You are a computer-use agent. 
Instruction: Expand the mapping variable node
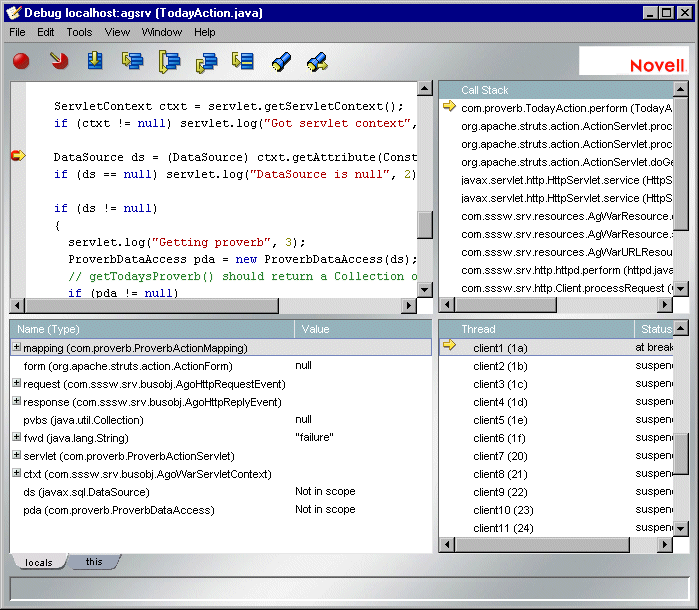point(17,348)
